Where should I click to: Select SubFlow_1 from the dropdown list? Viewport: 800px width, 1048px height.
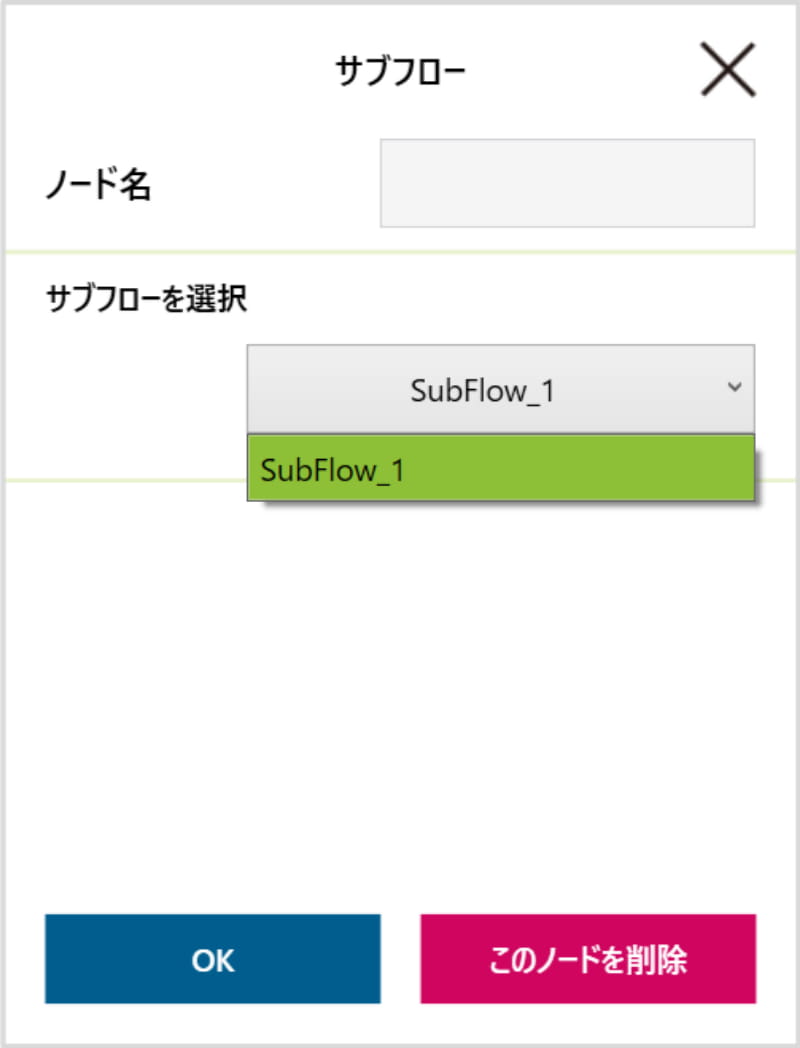500,468
